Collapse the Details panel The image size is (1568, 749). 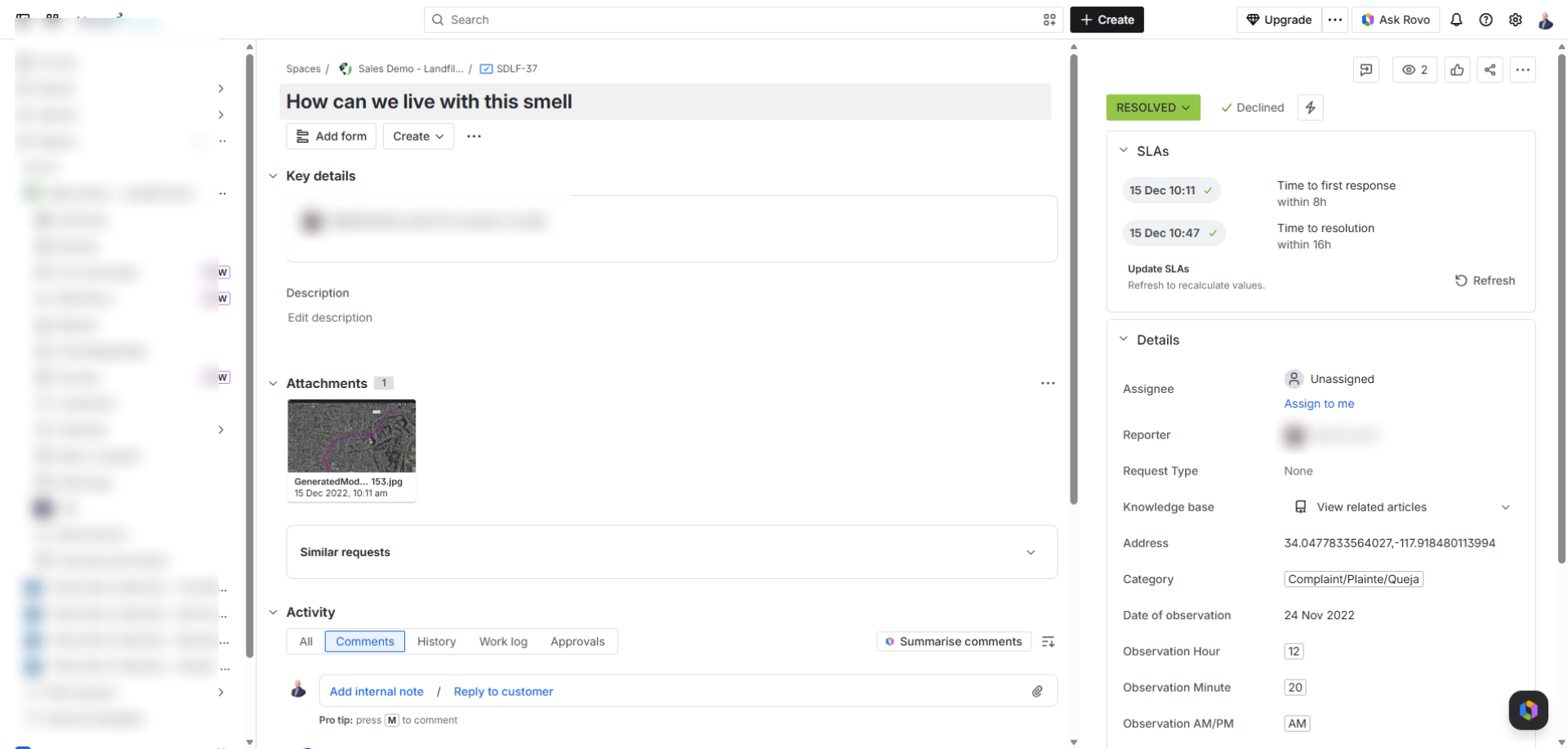[x=1124, y=339]
